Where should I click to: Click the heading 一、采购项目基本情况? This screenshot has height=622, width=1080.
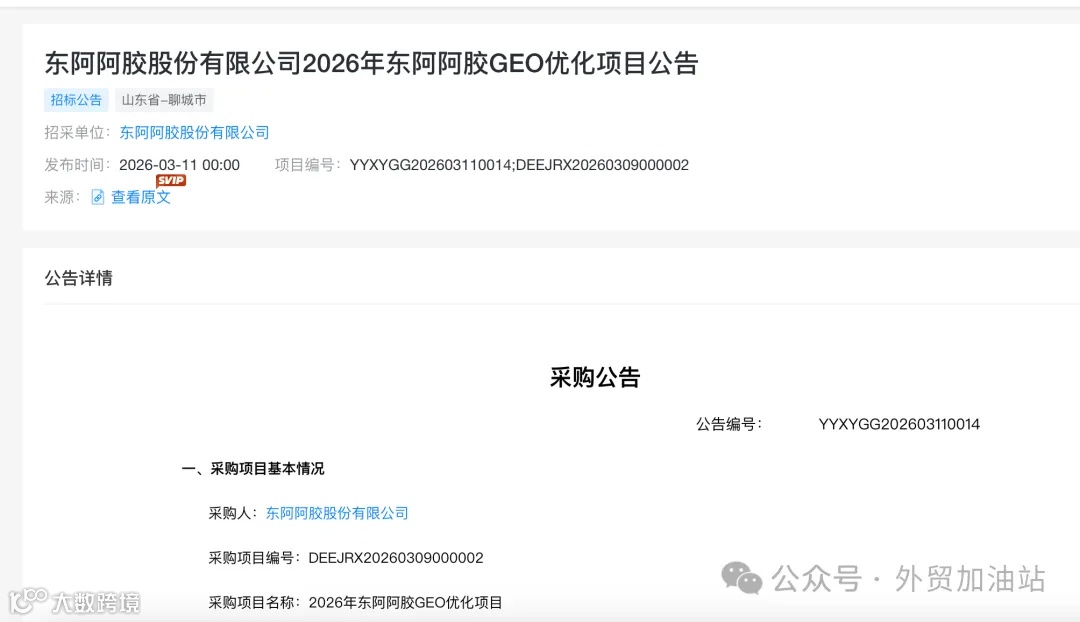coord(253,468)
